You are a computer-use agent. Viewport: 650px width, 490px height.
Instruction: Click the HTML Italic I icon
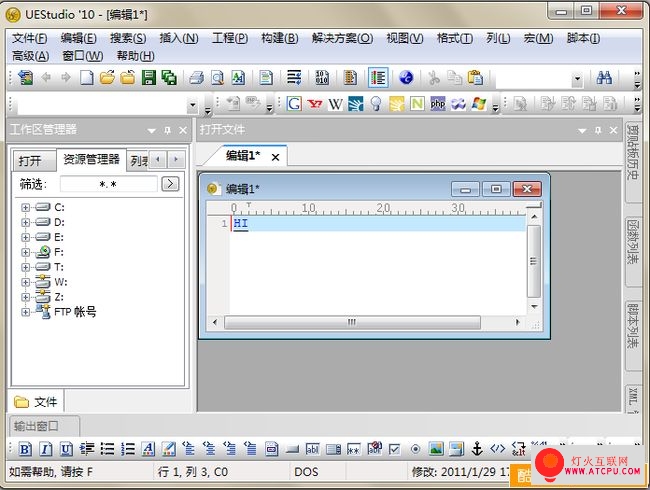coord(46,449)
